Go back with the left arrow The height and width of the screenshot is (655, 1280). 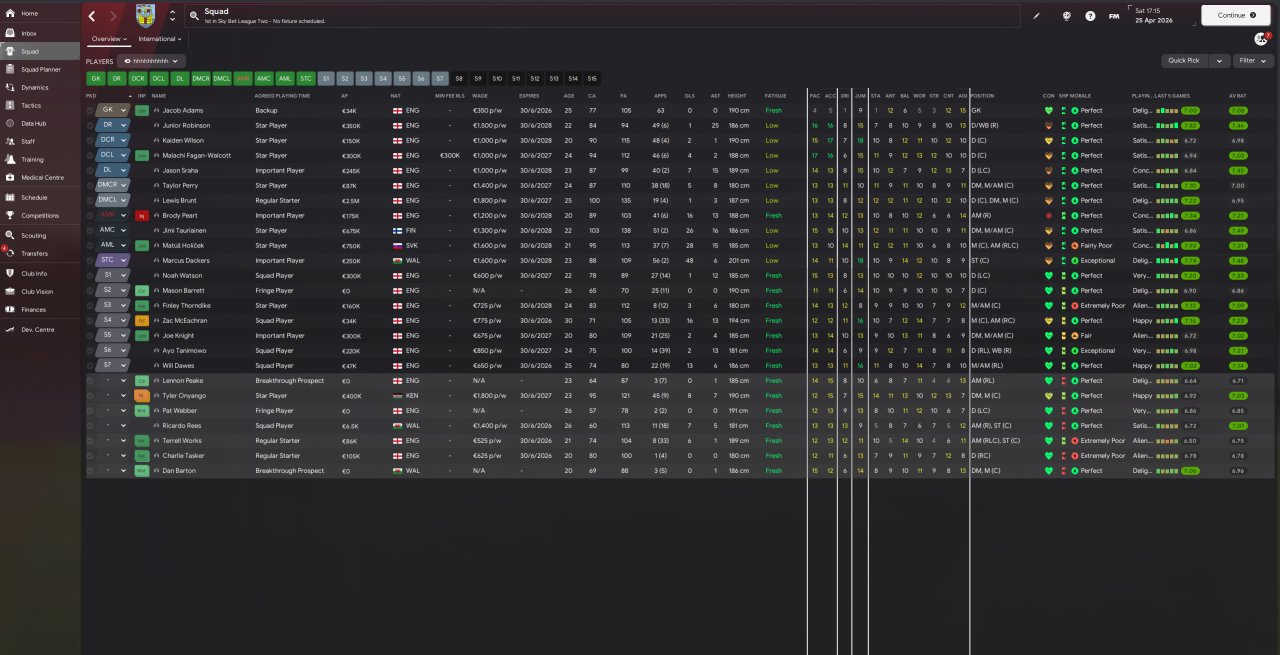92,16
